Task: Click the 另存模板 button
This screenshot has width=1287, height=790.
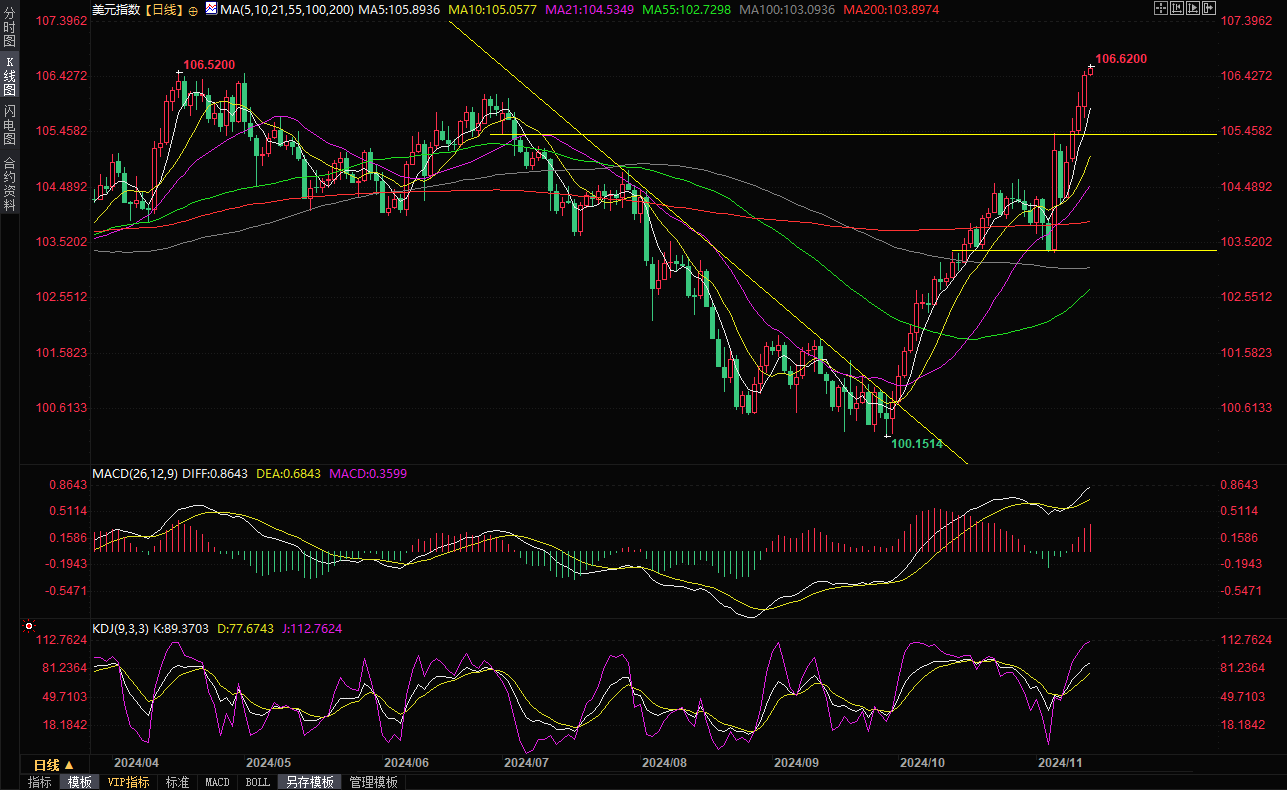Action: coord(309,782)
